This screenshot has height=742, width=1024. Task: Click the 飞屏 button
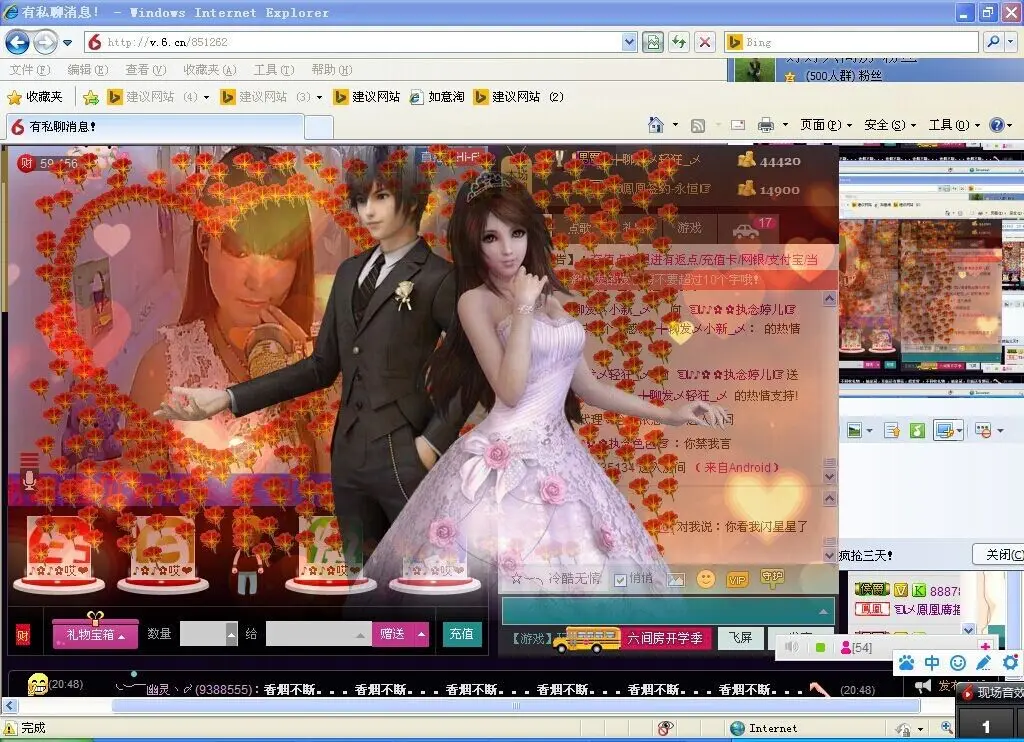click(x=741, y=637)
